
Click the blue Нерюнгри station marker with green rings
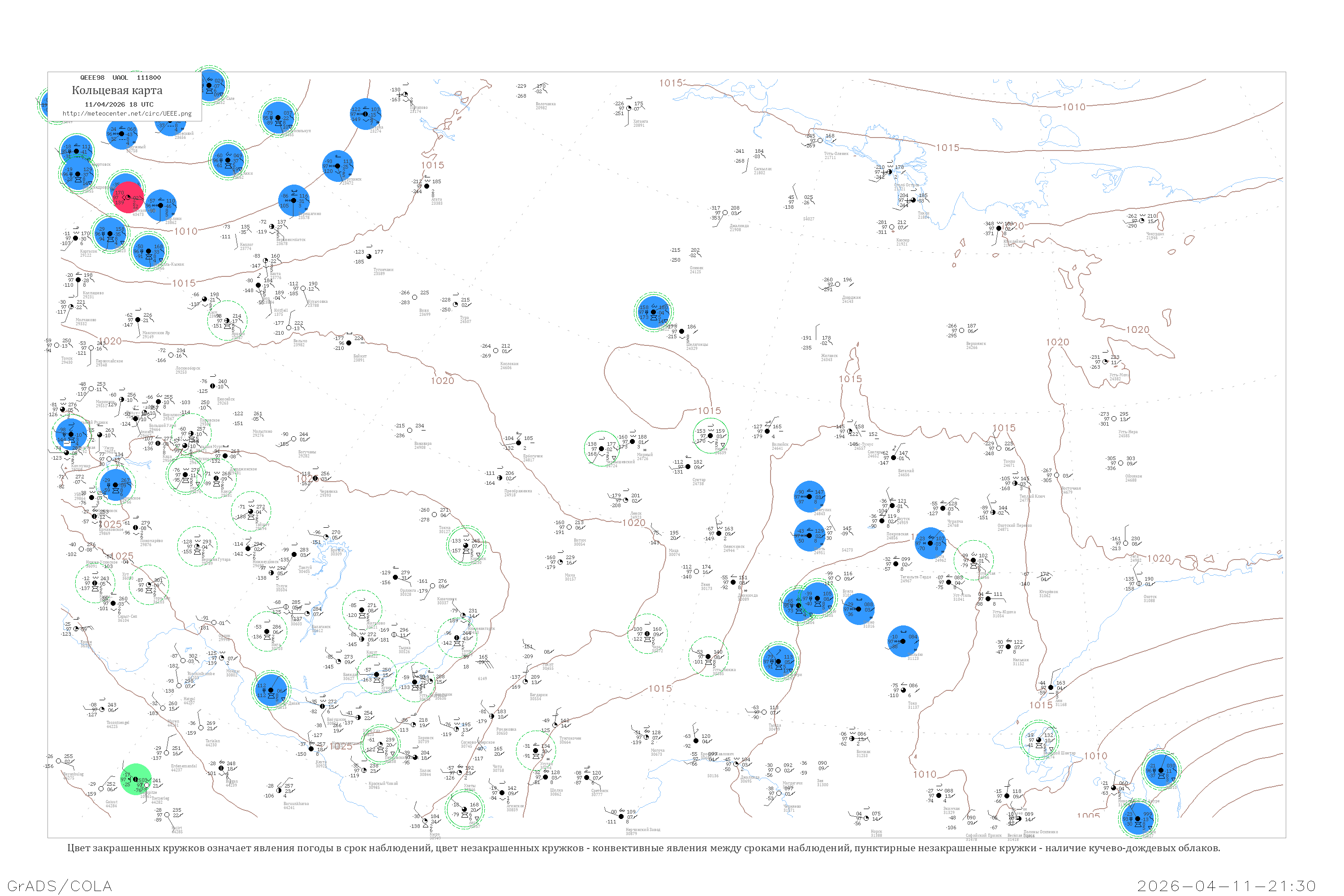[778, 661]
